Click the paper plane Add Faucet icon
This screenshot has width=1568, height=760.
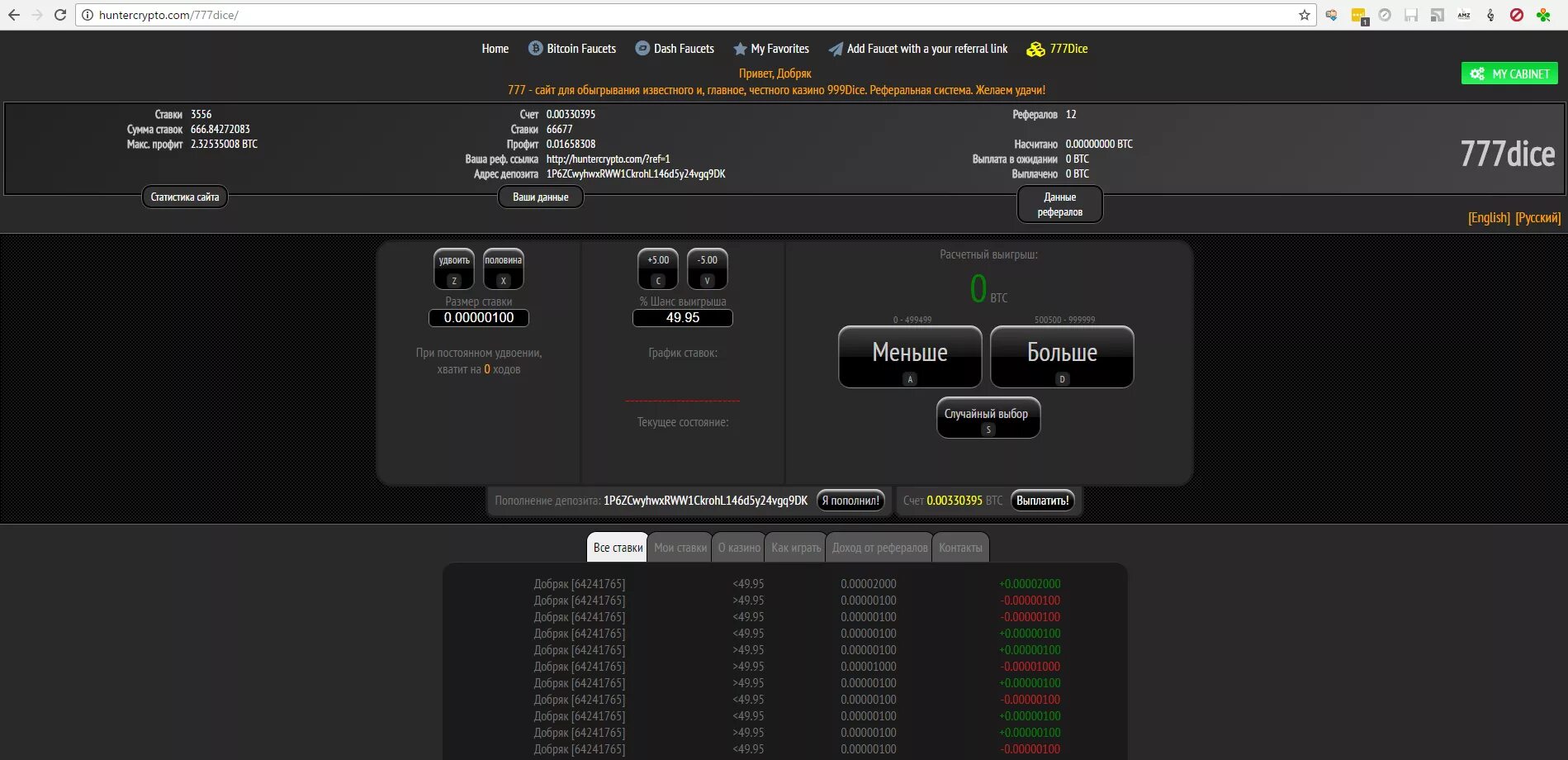tap(836, 49)
